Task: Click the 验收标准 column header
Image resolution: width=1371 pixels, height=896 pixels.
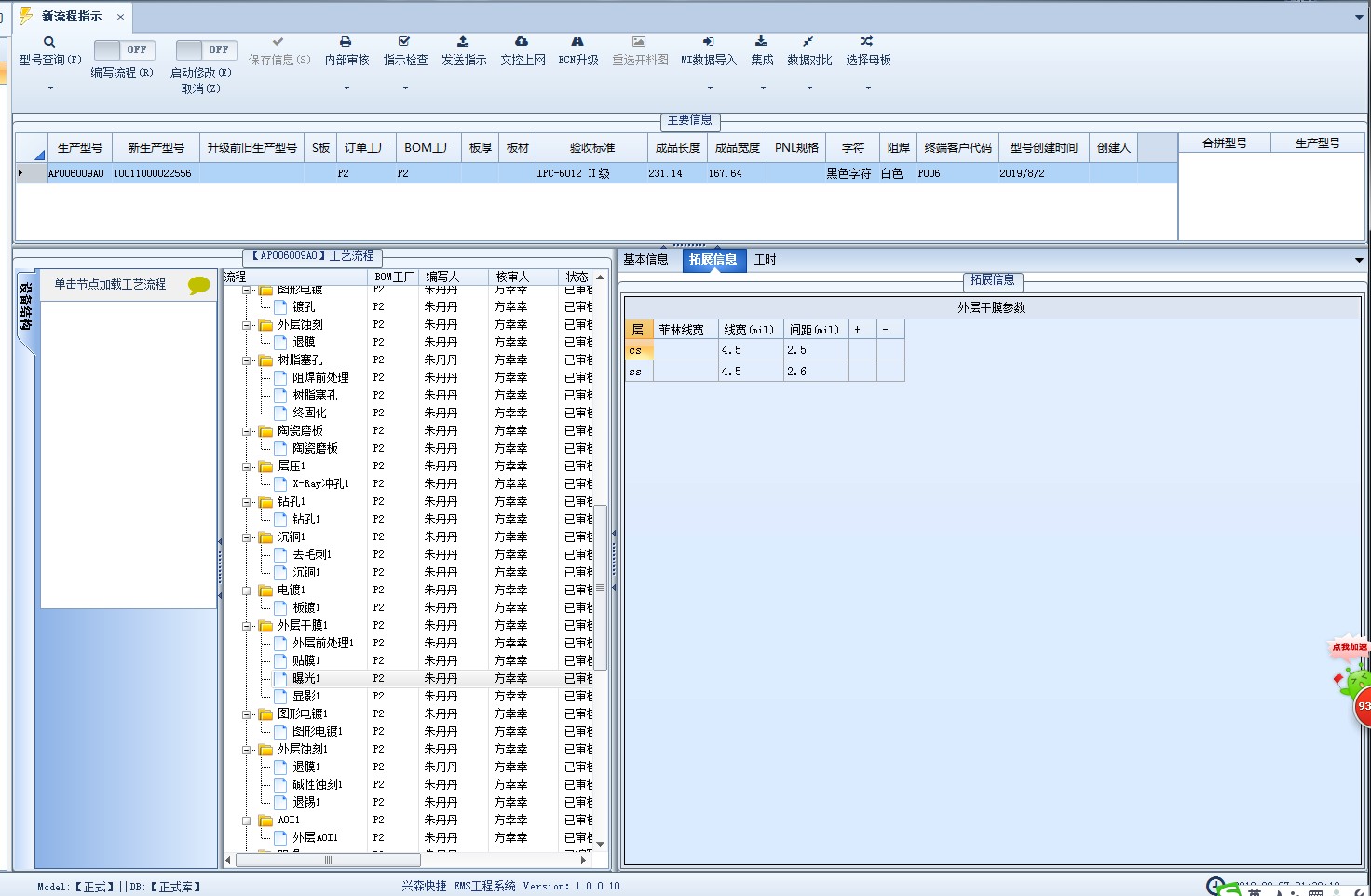Action: point(592,148)
